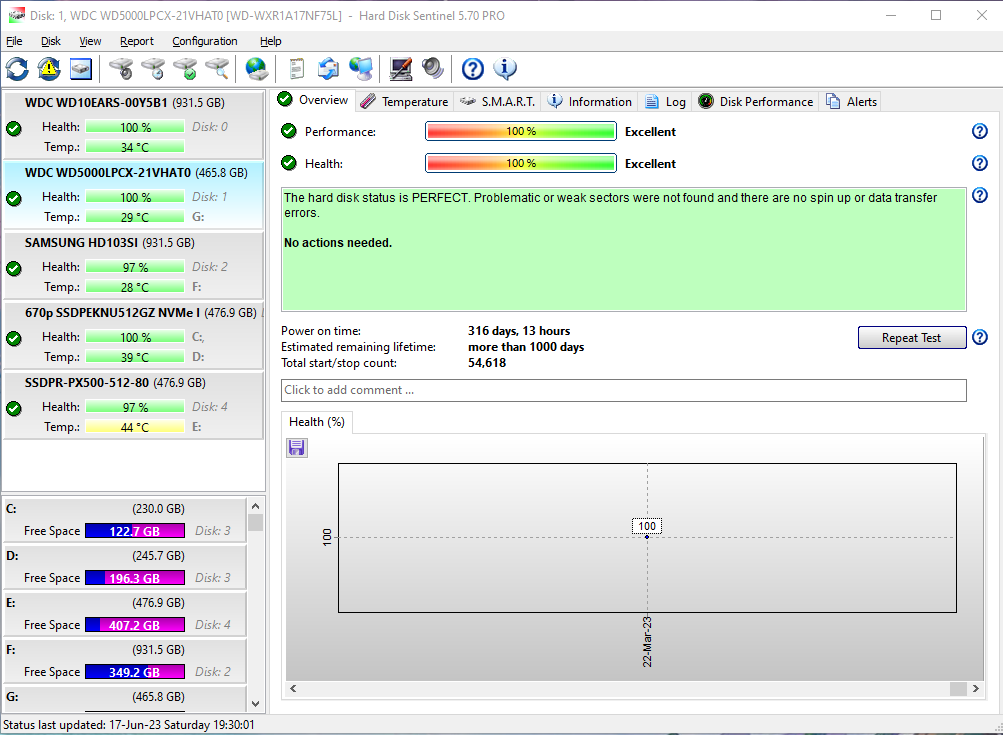This screenshot has height=735, width=1003.
Task: Switch to the S.M.A.R.T. tab
Action: coord(498,102)
